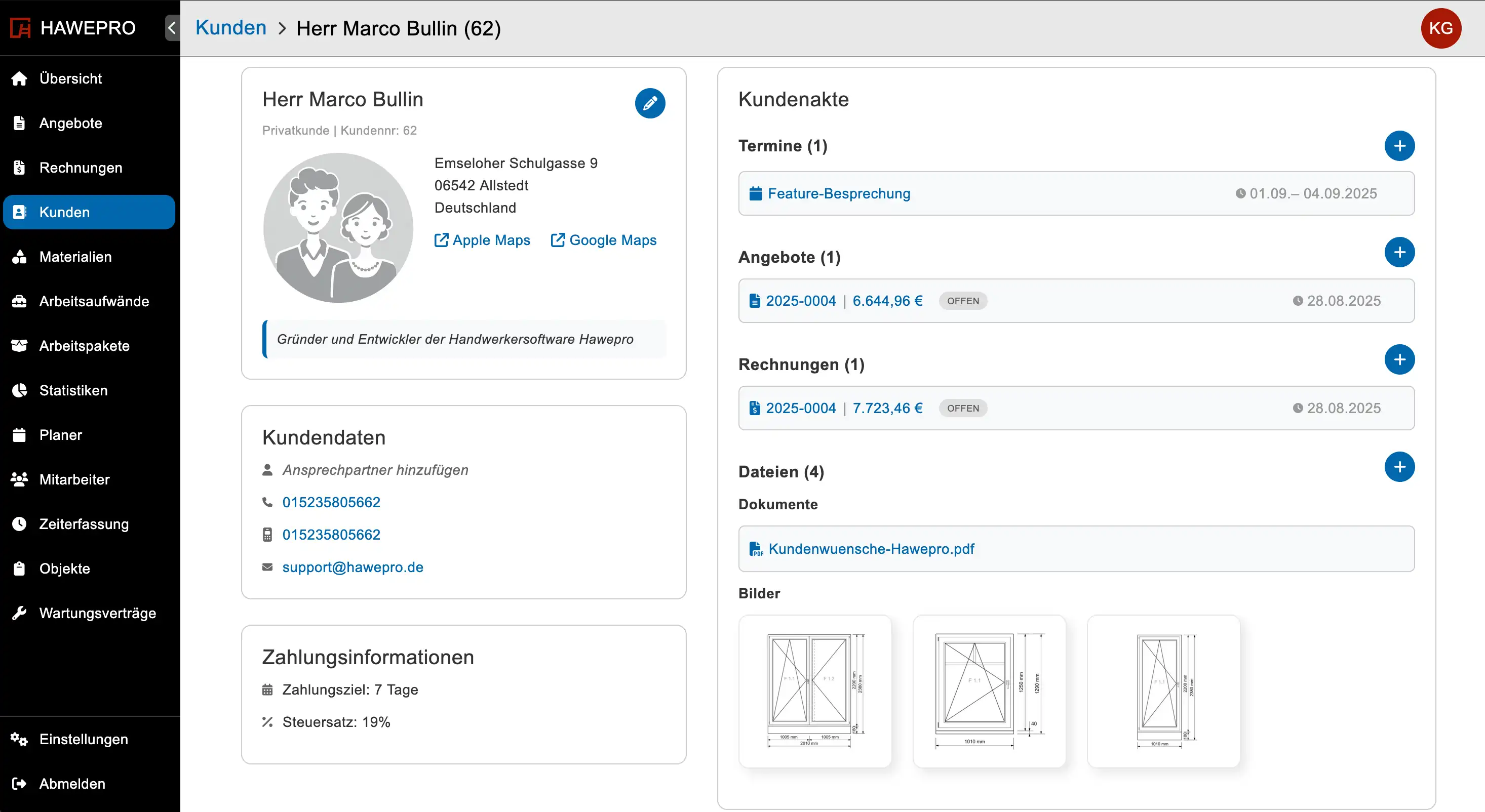Open the KG user avatar menu

(x=1440, y=28)
